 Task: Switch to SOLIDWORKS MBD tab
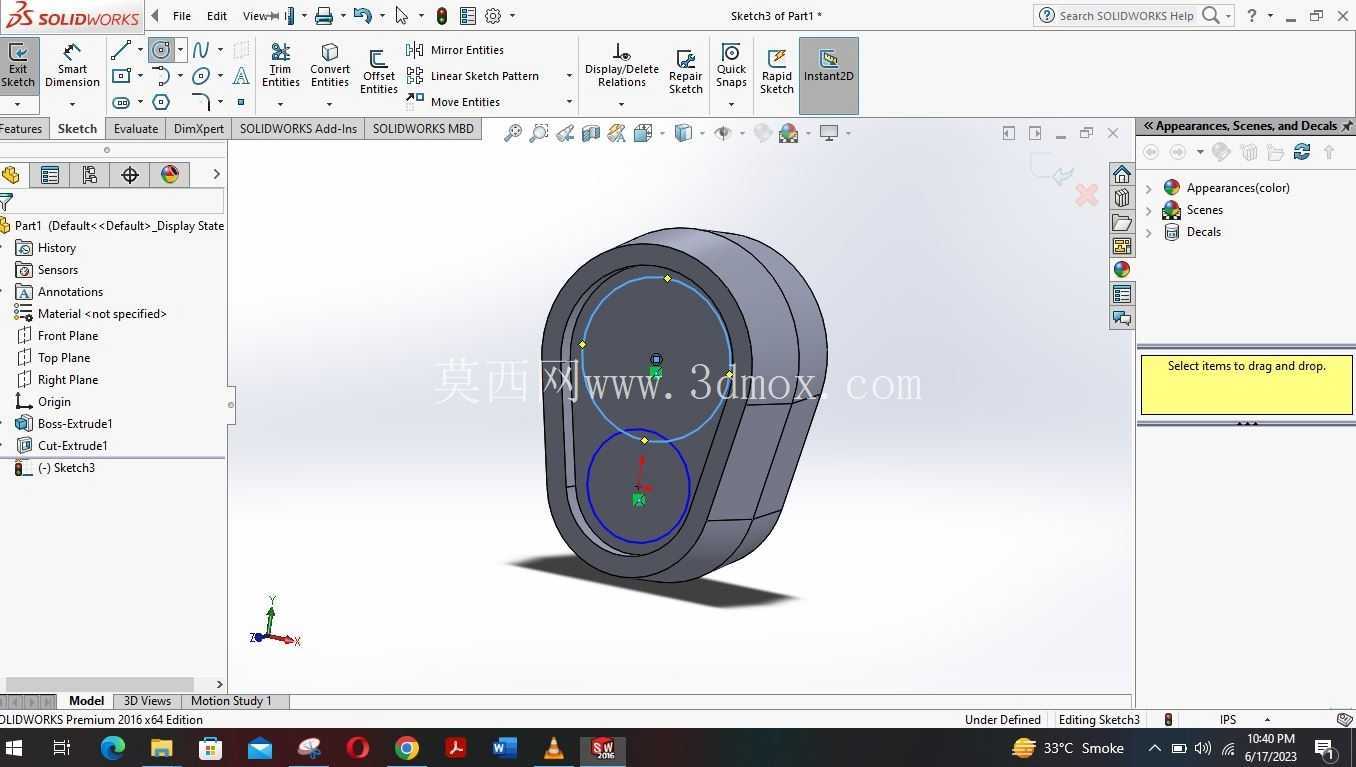[x=423, y=129]
